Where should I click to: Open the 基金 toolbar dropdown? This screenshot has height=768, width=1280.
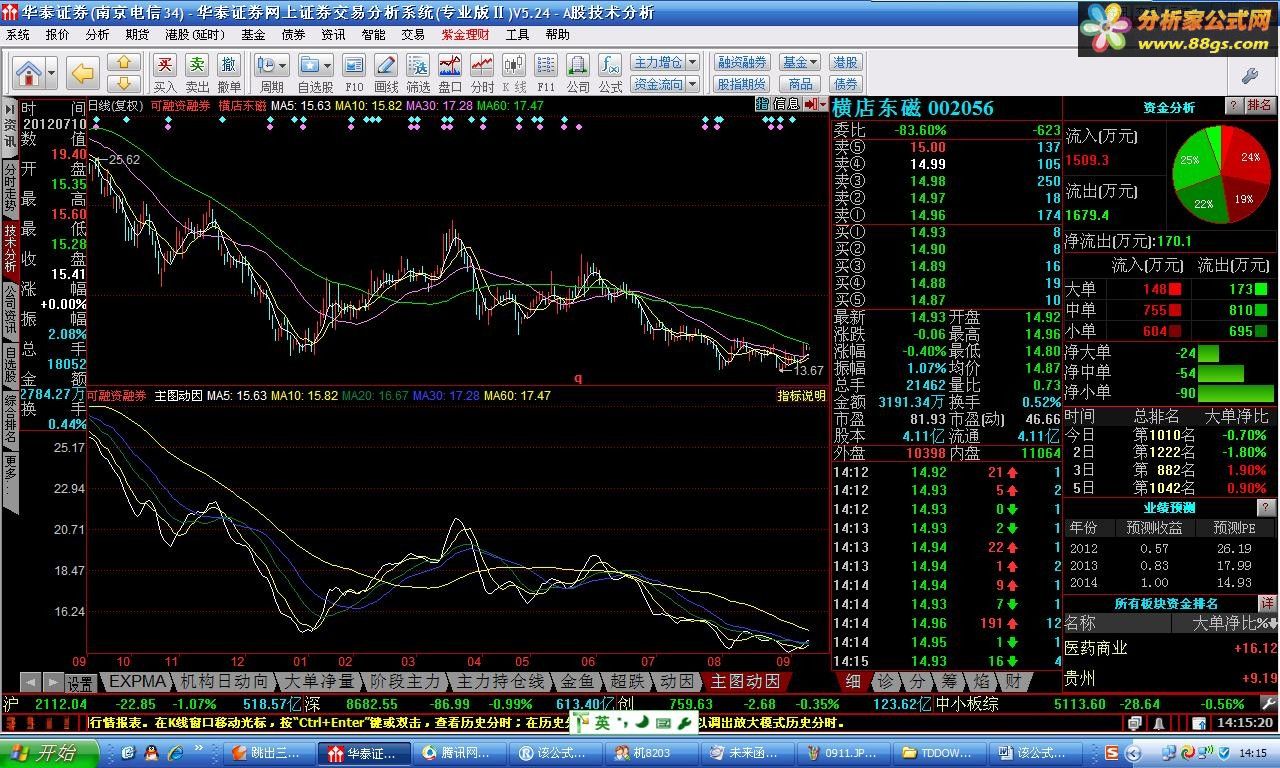coord(800,63)
